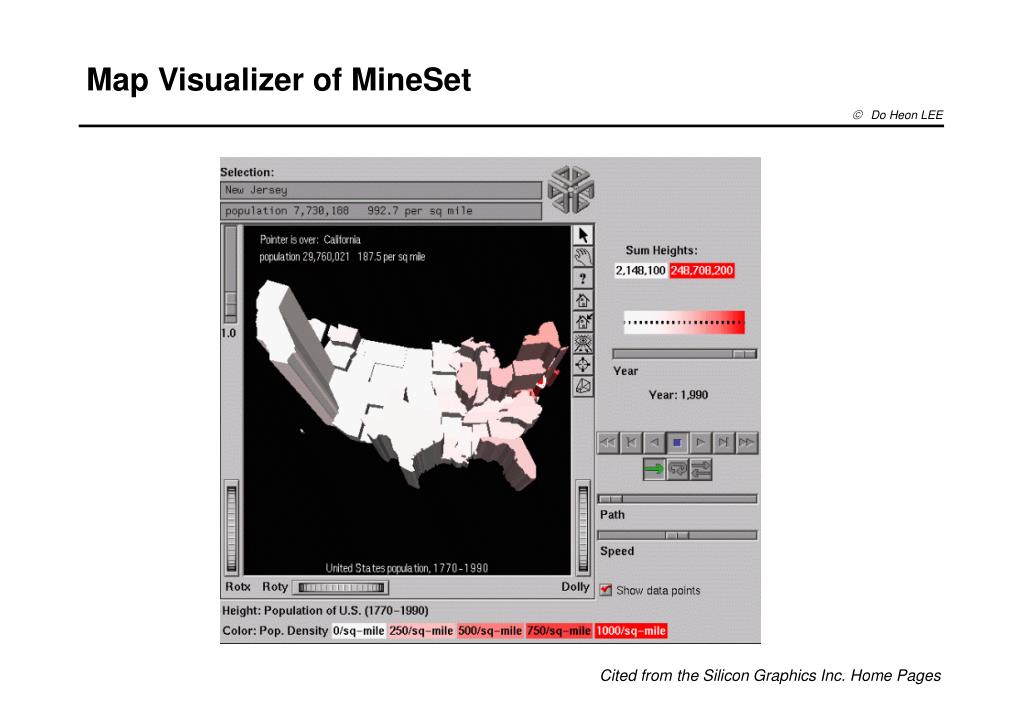Go to home viewpoint icon
The image size is (1023, 708).
pyautogui.click(x=583, y=300)
